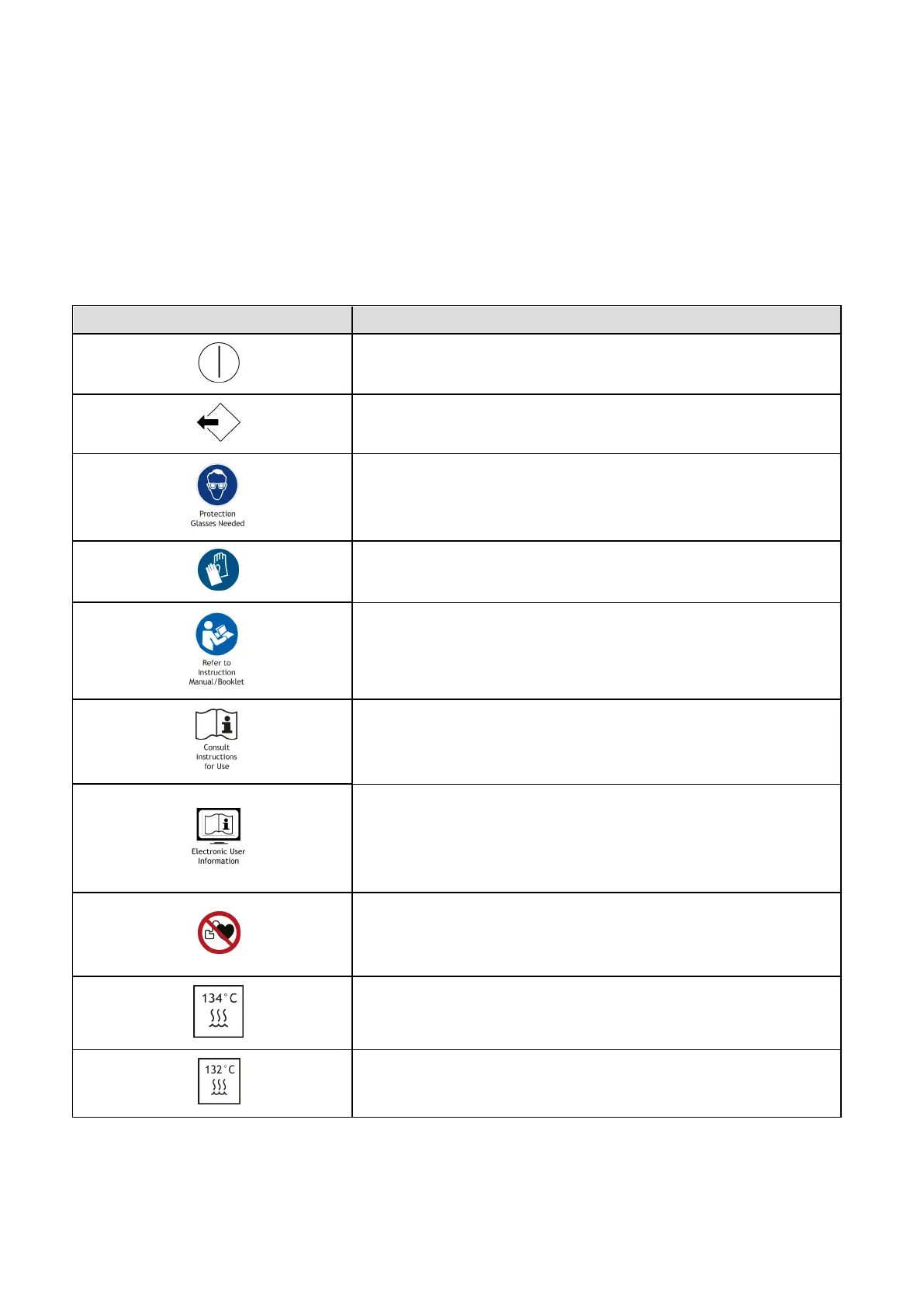The image size is (924, 1307).
Task: Select the electronic user information monitor icon
Action: click(x=218, y=826)
